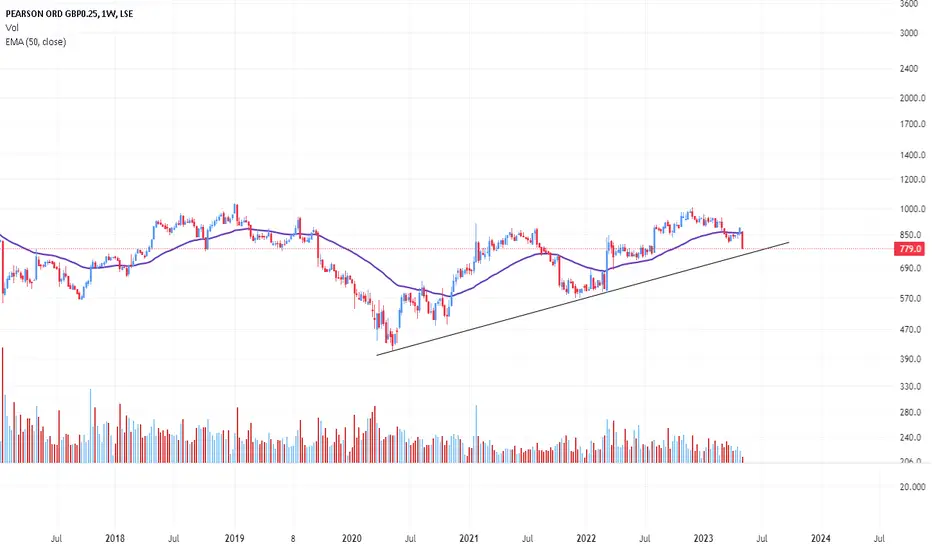Select the 2019 label on time axis

(x=234, y=539)
